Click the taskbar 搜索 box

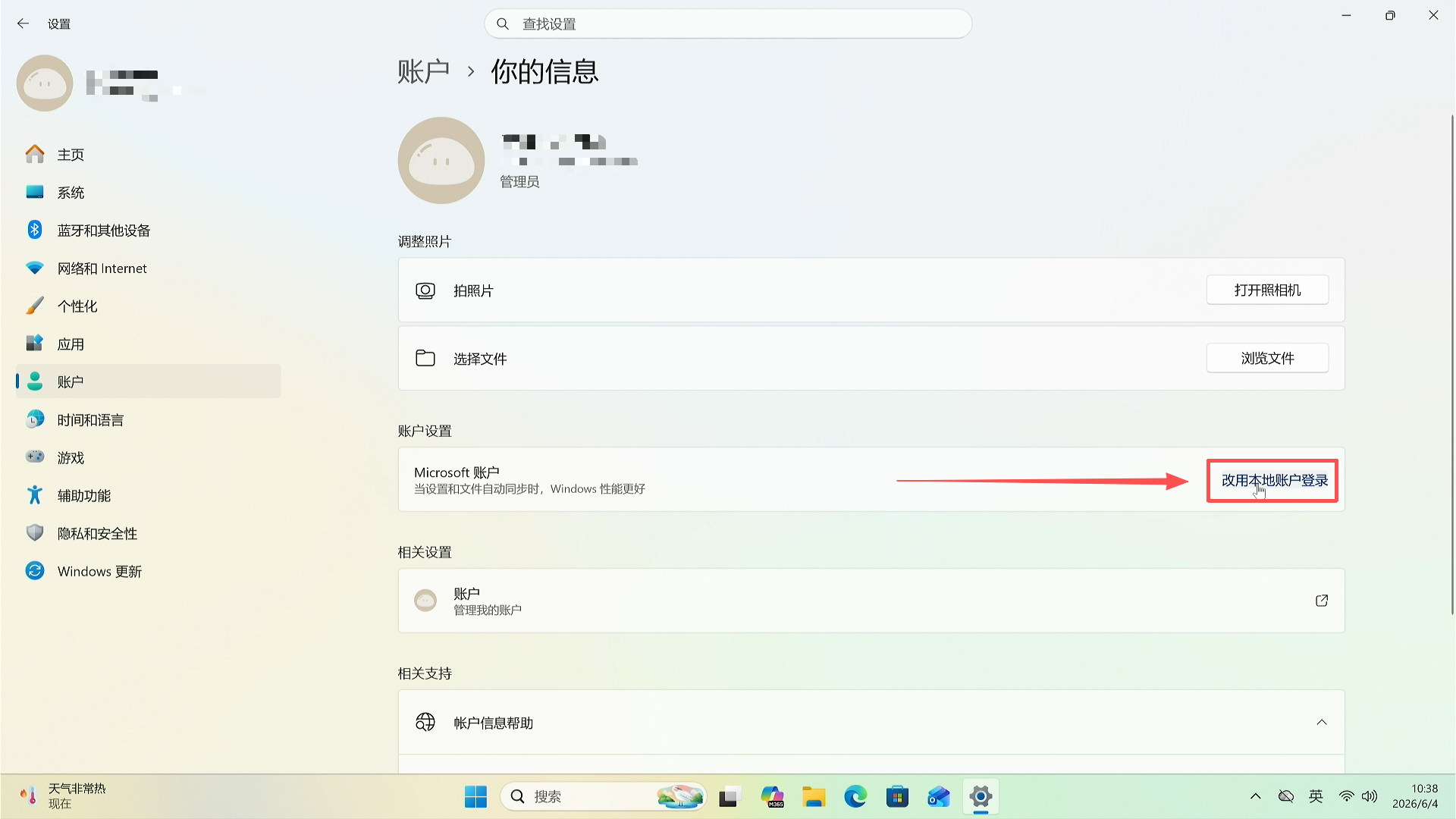click(604, 796)
